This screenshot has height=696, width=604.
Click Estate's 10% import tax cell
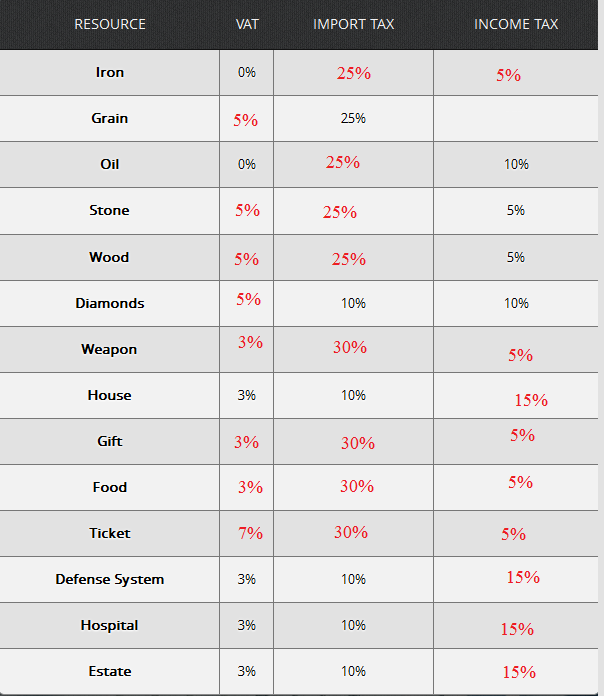353,671
